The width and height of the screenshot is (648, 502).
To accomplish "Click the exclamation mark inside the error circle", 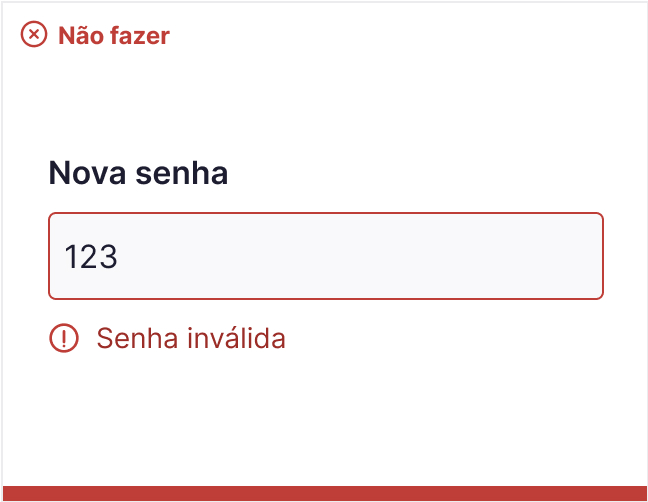I will click(64, 338).
